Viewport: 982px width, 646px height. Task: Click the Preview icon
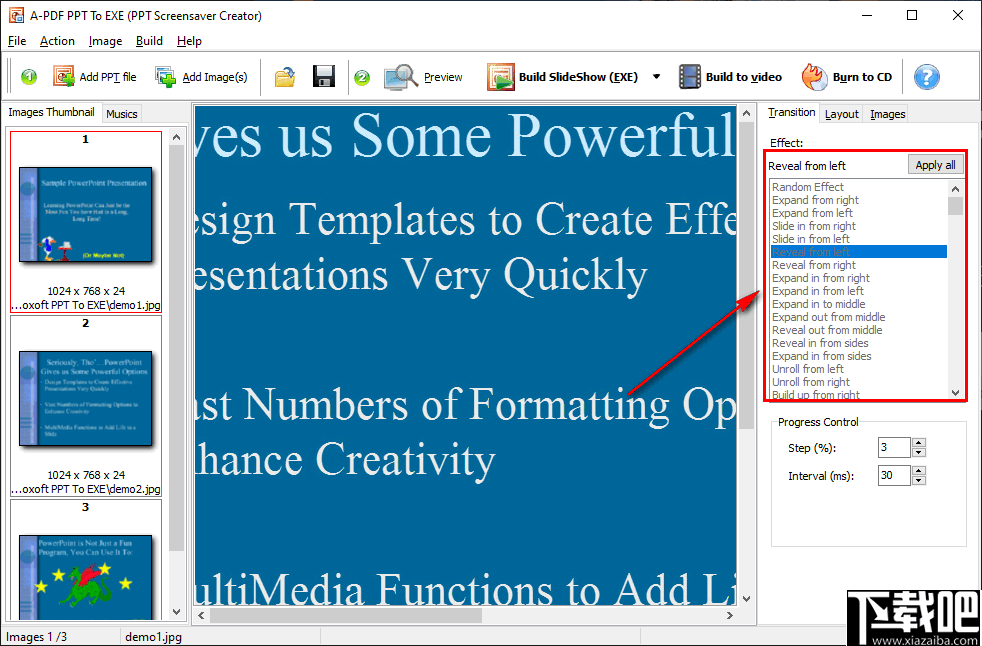(397, 76)
